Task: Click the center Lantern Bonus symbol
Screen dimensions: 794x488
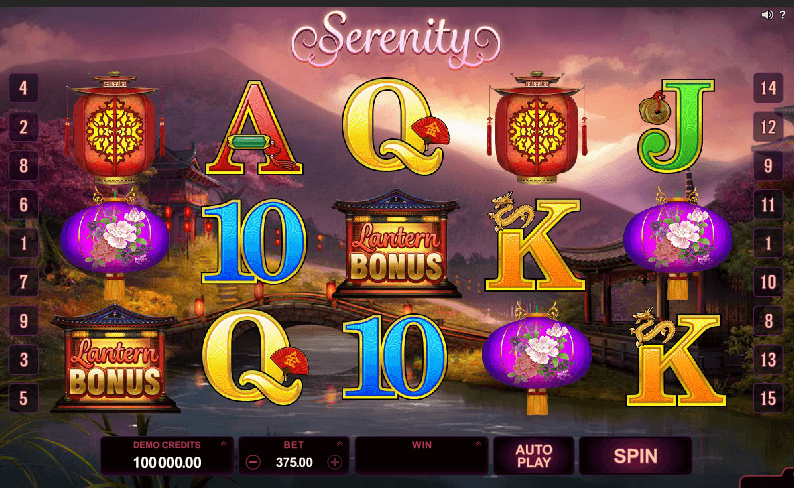Action: (396, 243)
